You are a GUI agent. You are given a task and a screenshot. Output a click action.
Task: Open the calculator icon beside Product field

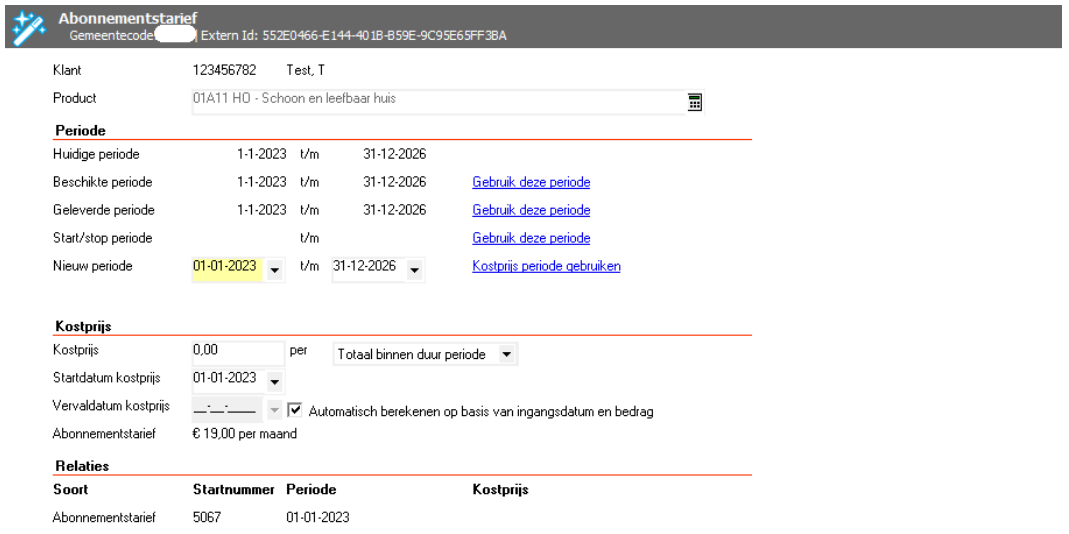(693, 100)
